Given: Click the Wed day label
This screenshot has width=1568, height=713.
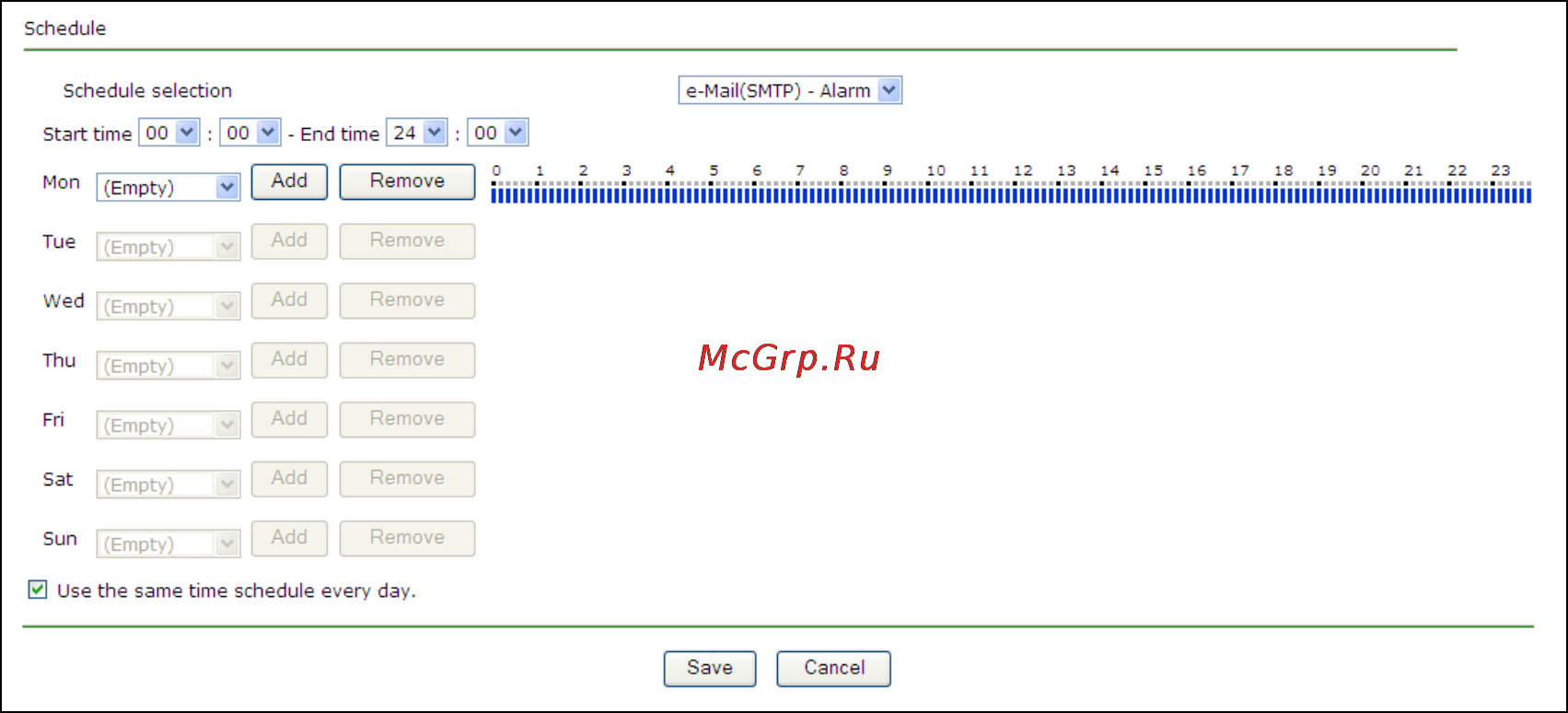Looking at the screenshot, I should (x=64, y=301).
